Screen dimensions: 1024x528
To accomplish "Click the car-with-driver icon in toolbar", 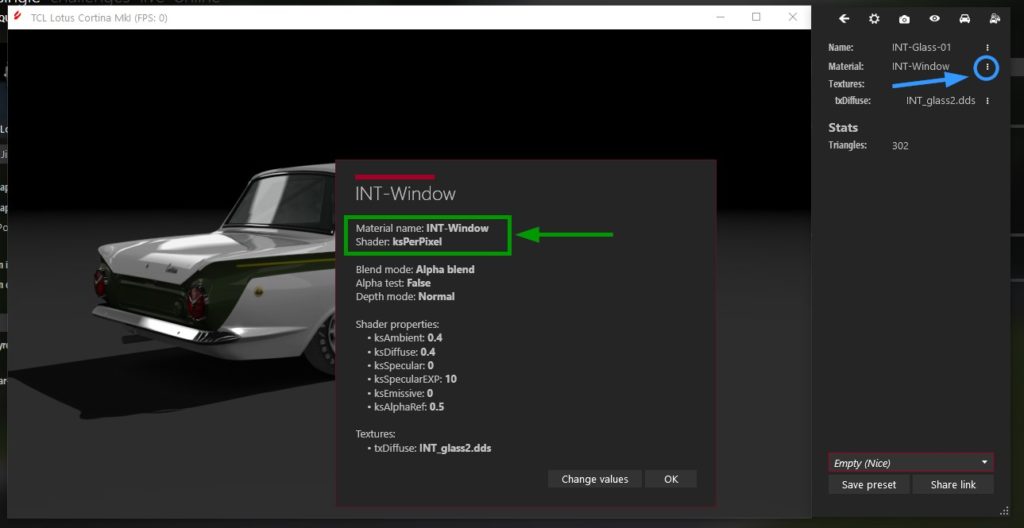I will pyautogui.click(x=995, y=19).
